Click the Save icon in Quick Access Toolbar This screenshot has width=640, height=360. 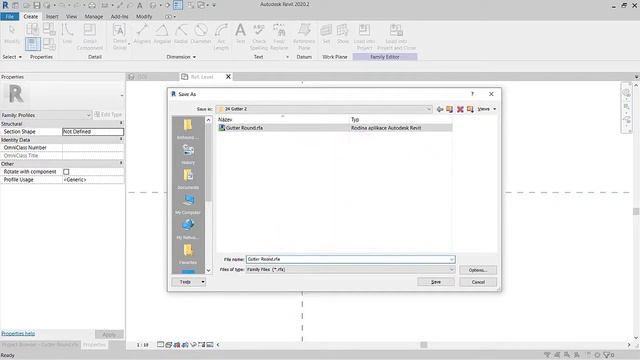(37, 5)
